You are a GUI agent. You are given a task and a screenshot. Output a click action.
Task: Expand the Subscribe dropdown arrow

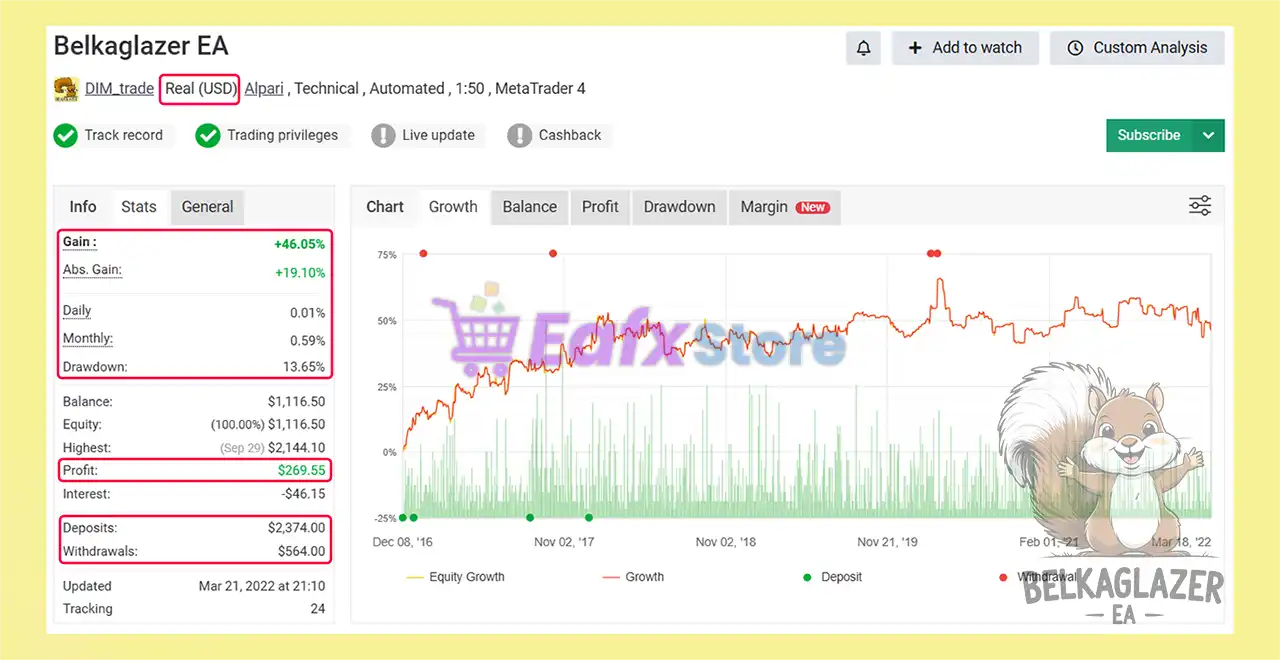1208,135
